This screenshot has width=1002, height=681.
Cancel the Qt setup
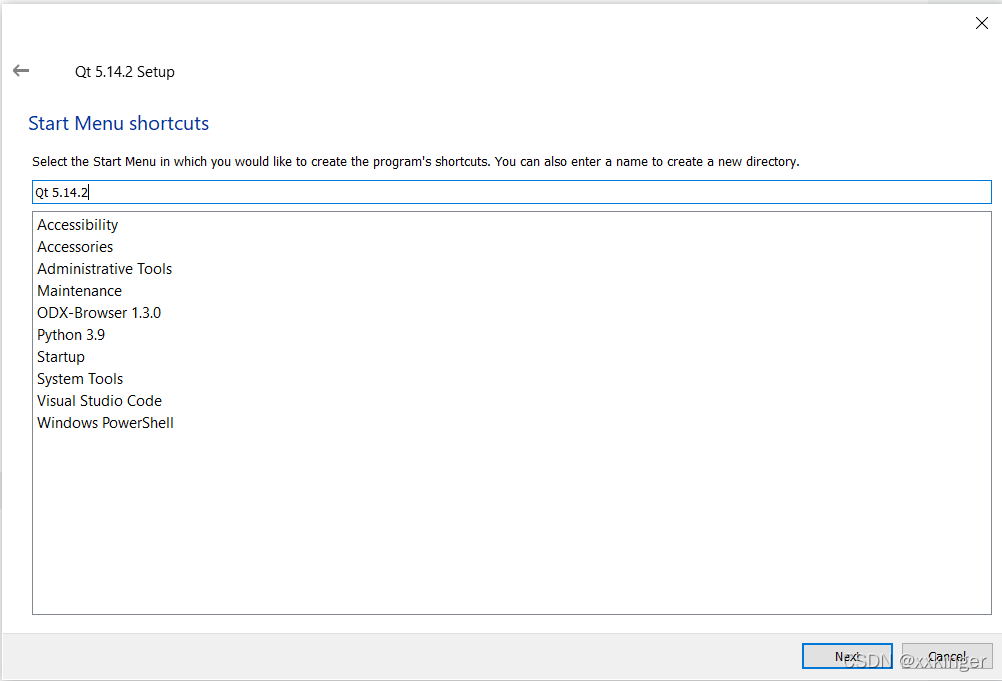point(946,656)
